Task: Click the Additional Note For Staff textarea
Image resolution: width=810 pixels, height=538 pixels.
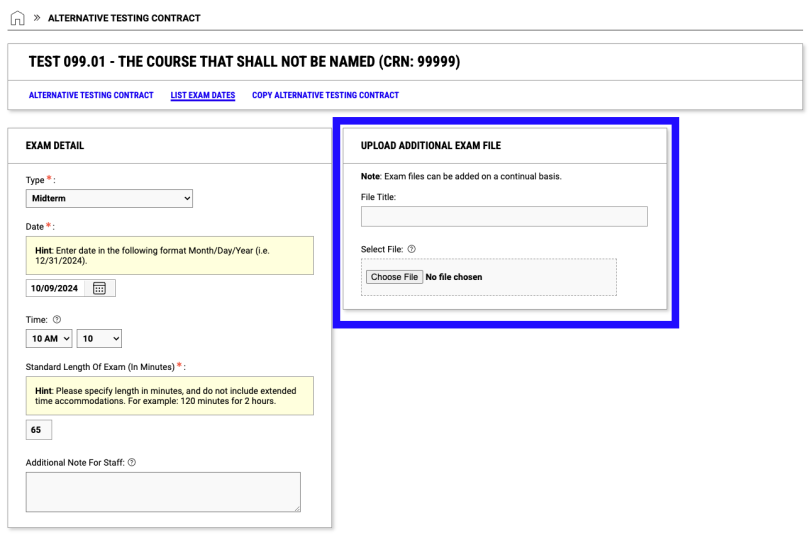Action: pos(163,492)
